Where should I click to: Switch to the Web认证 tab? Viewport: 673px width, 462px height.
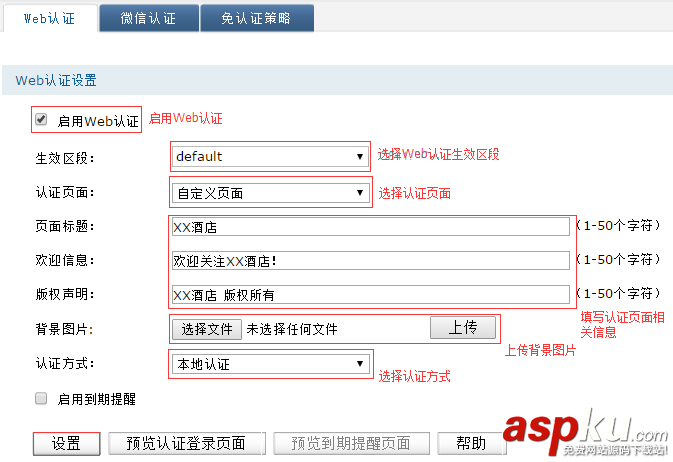(50, 18)
